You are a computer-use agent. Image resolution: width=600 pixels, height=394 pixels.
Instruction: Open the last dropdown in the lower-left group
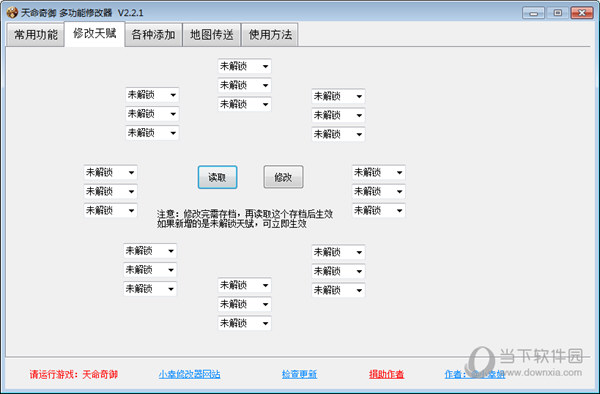click(x=150, y=288)
